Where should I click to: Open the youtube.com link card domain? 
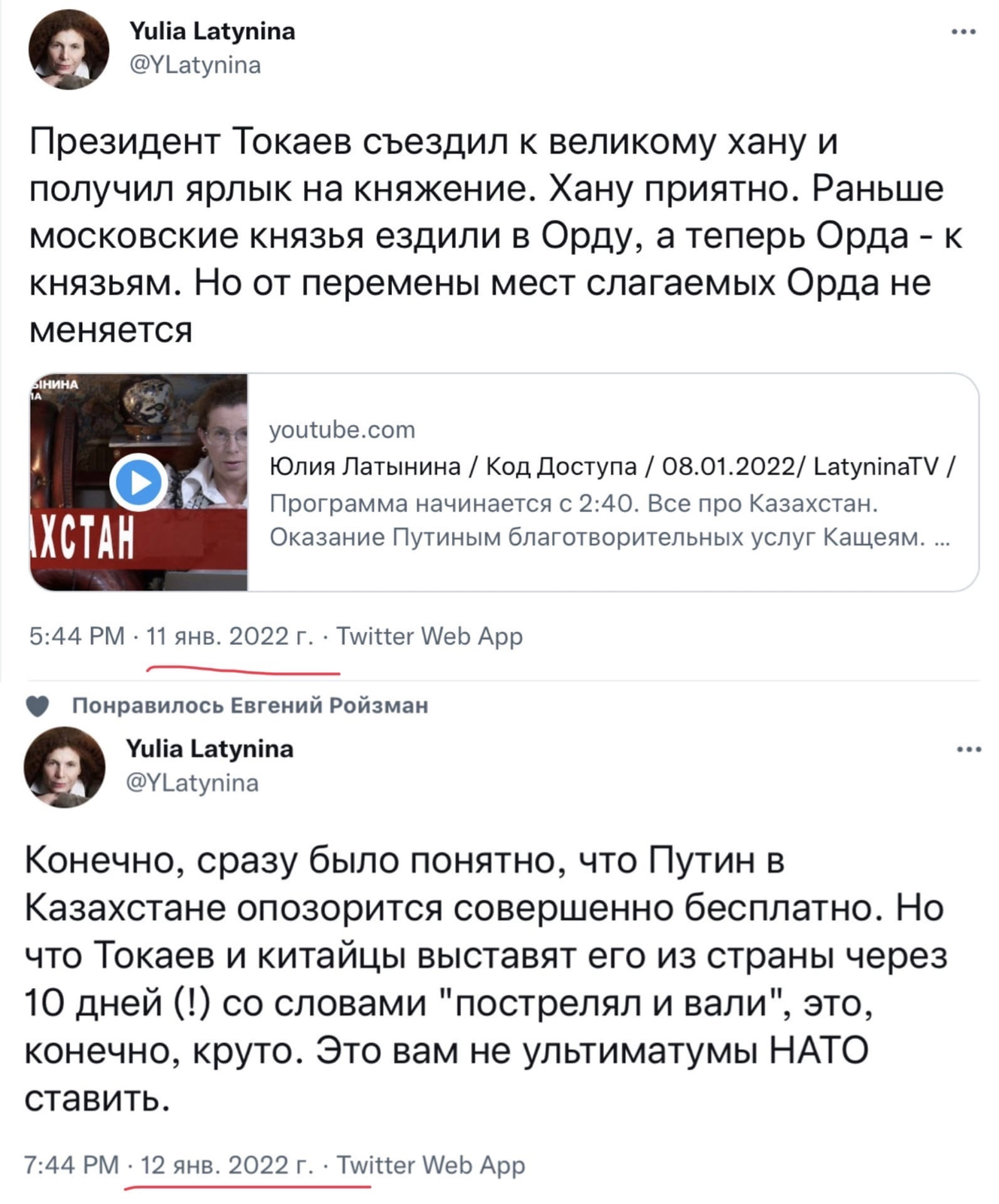coord(342,430)
